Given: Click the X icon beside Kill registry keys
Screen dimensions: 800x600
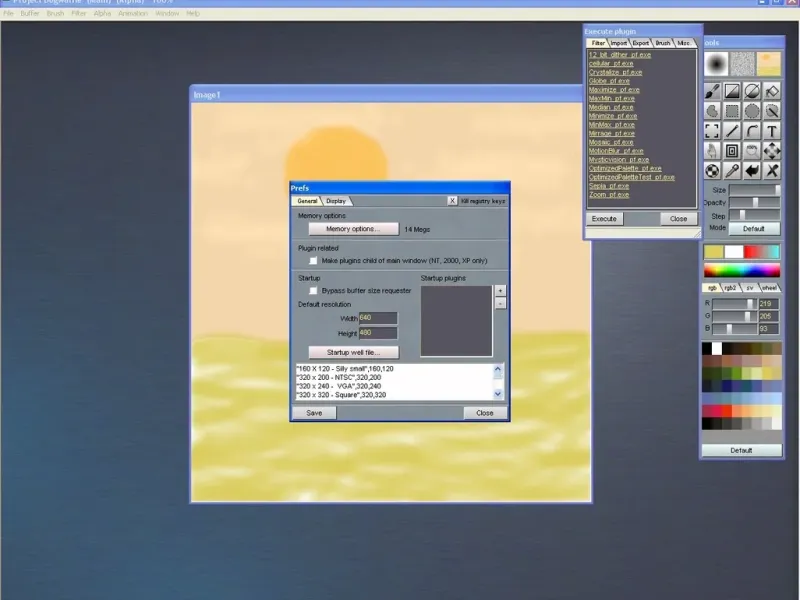Looking at the screenshot, I should point(452,201).
